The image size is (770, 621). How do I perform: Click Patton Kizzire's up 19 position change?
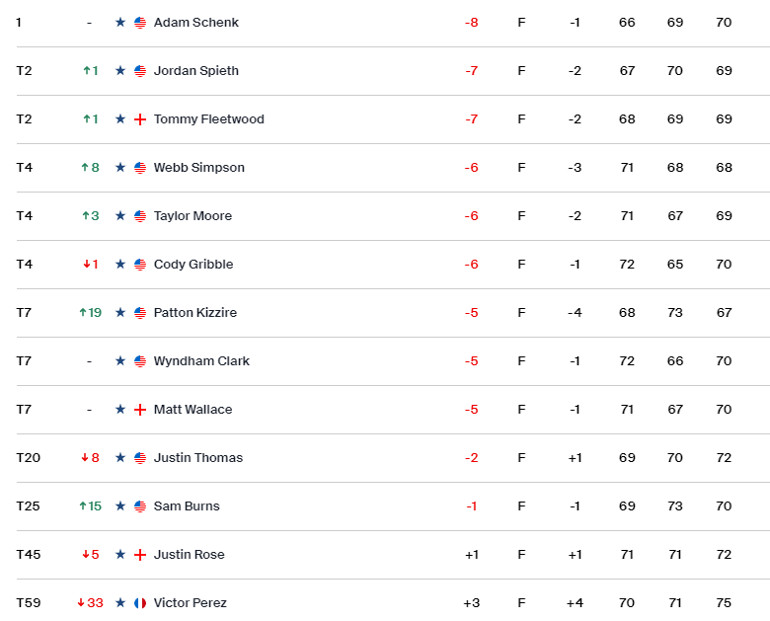[90, 313]
